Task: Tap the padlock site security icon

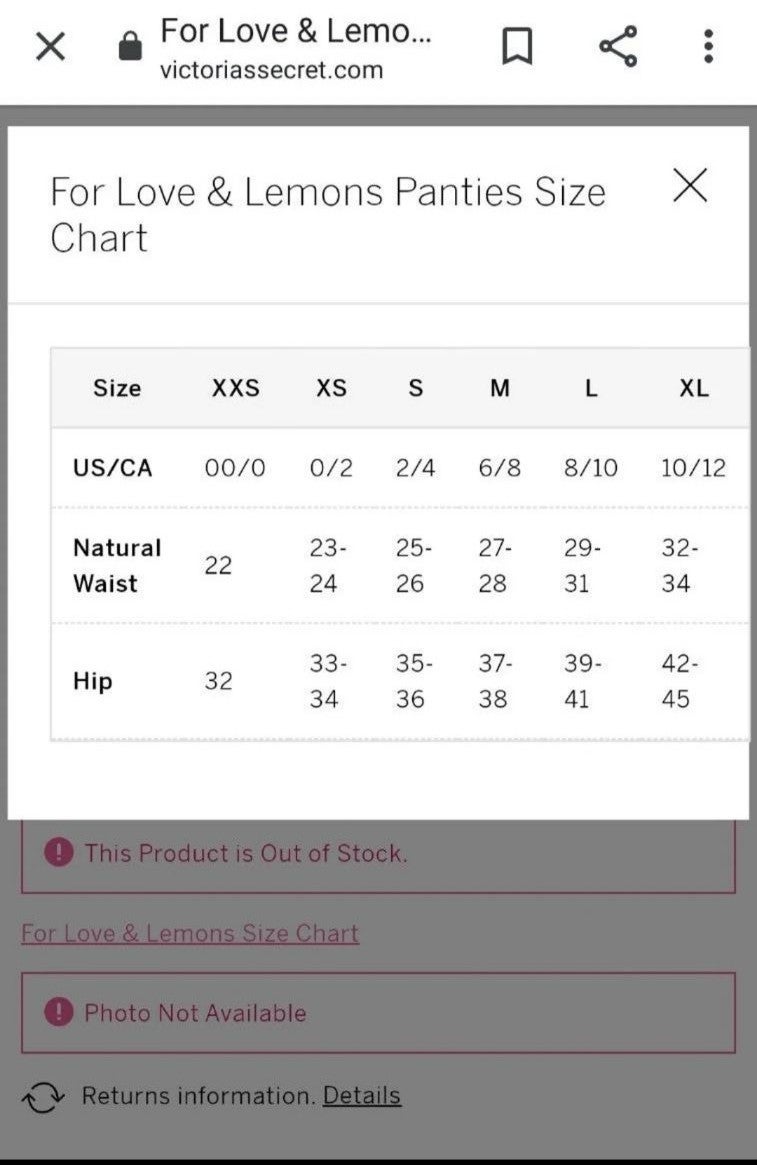Action: tap(130, 46)
